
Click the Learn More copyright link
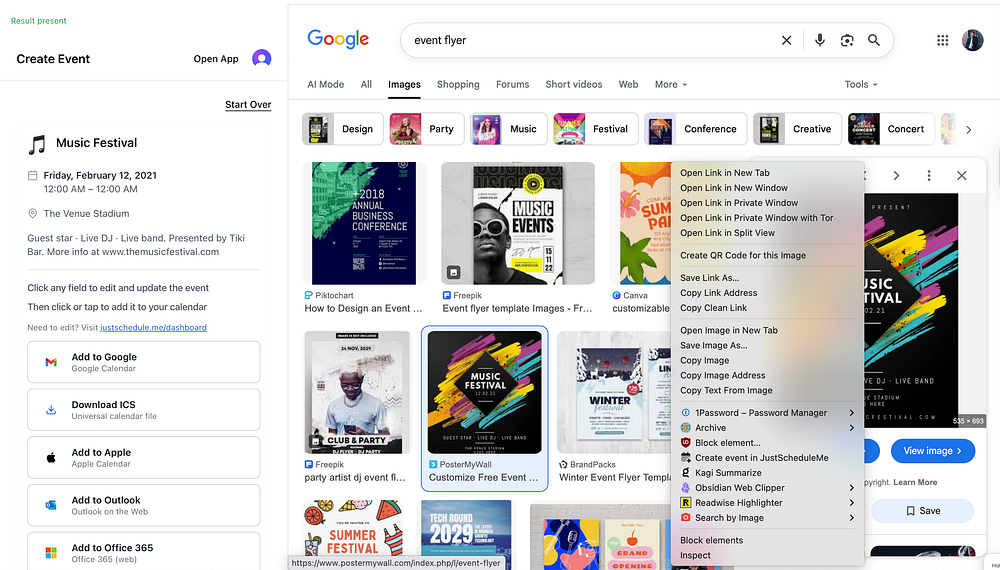tap(915, 482)
